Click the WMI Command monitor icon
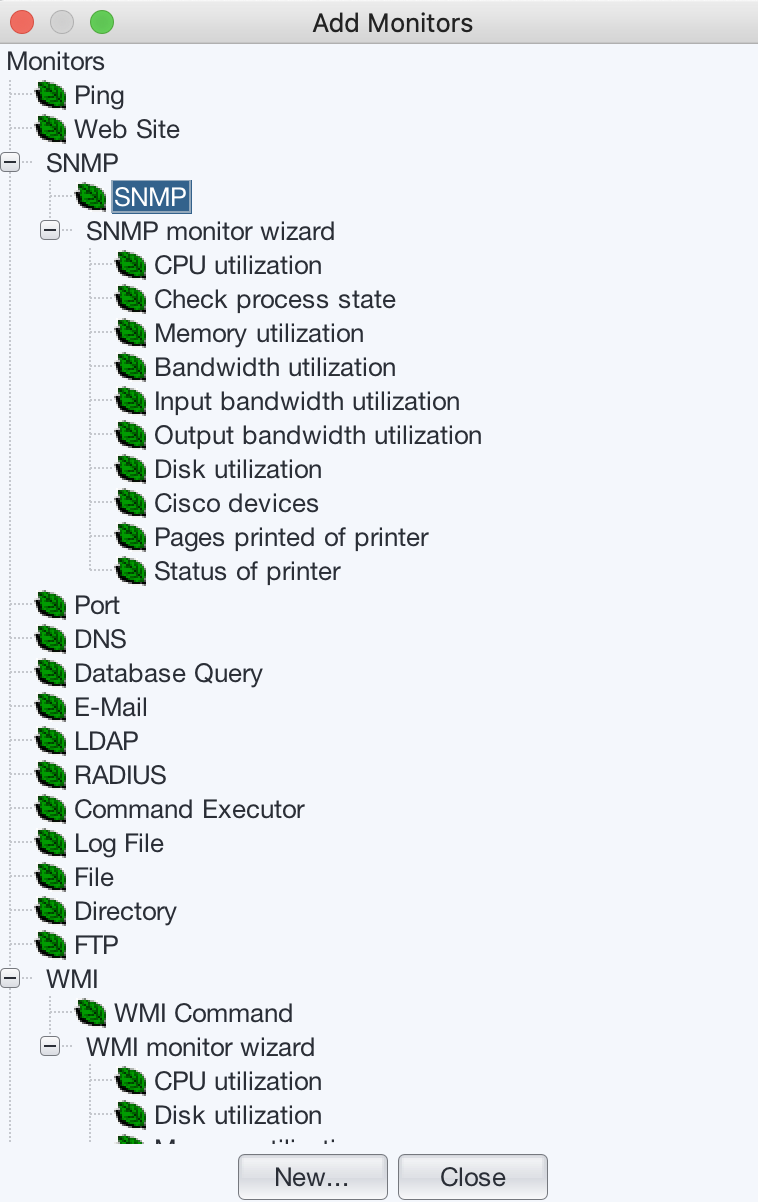The image size is (758, 1202). (x=90, y=1013)
